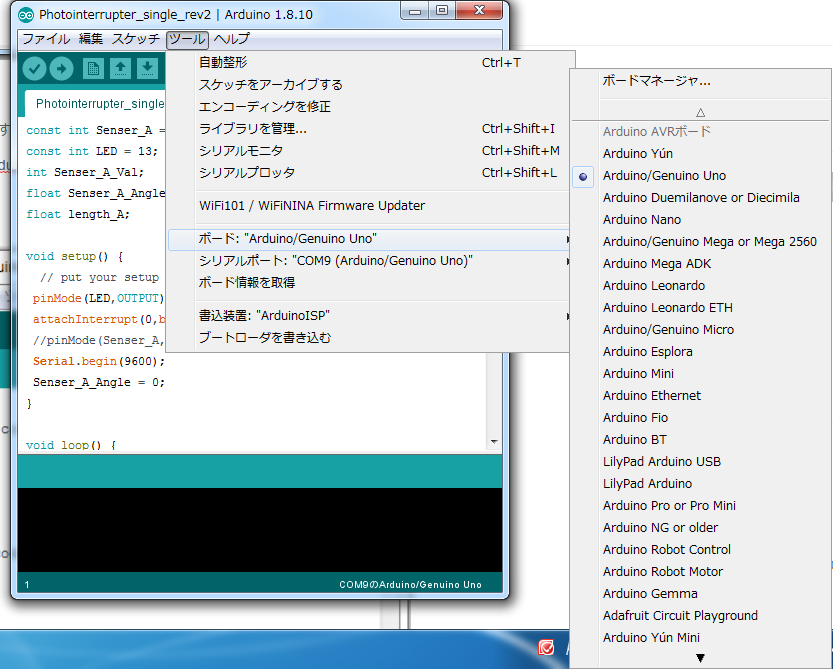
Task: Open the 編集 menu
Action: pos(91,39)
